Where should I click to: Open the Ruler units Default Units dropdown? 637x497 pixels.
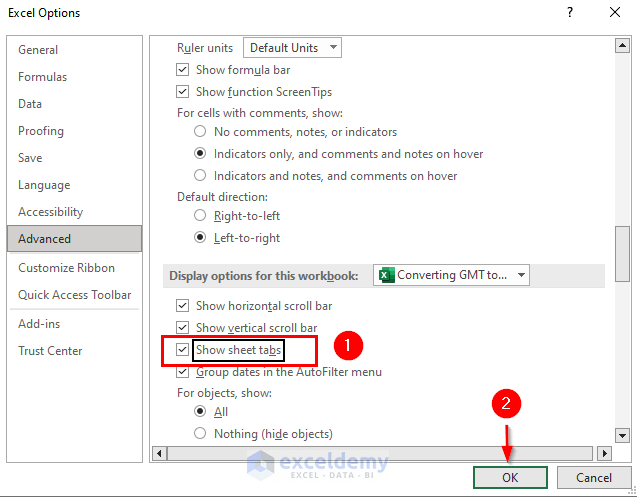pos(292,48)
